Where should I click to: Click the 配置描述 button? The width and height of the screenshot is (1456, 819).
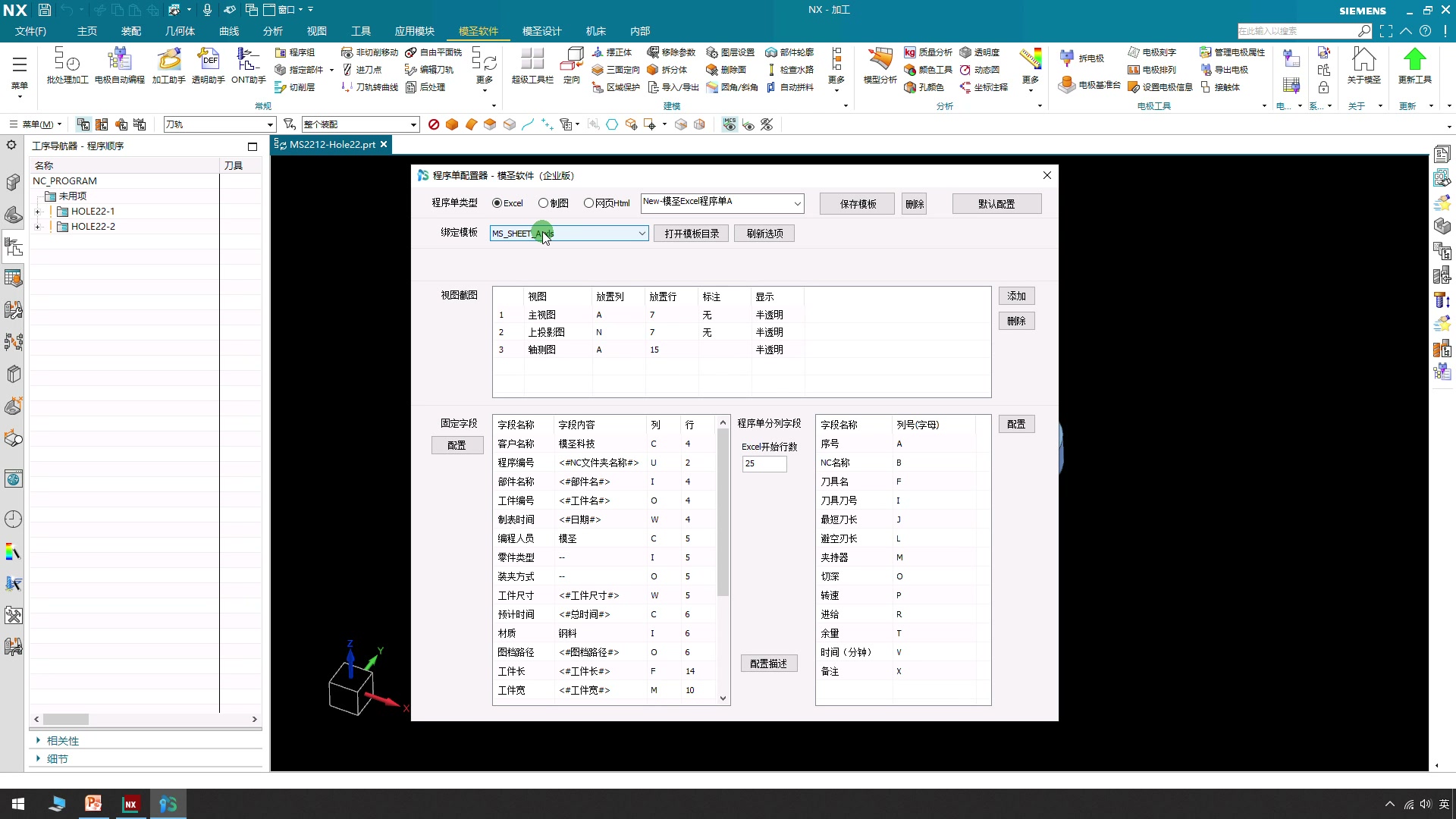(x=768, y=664)
